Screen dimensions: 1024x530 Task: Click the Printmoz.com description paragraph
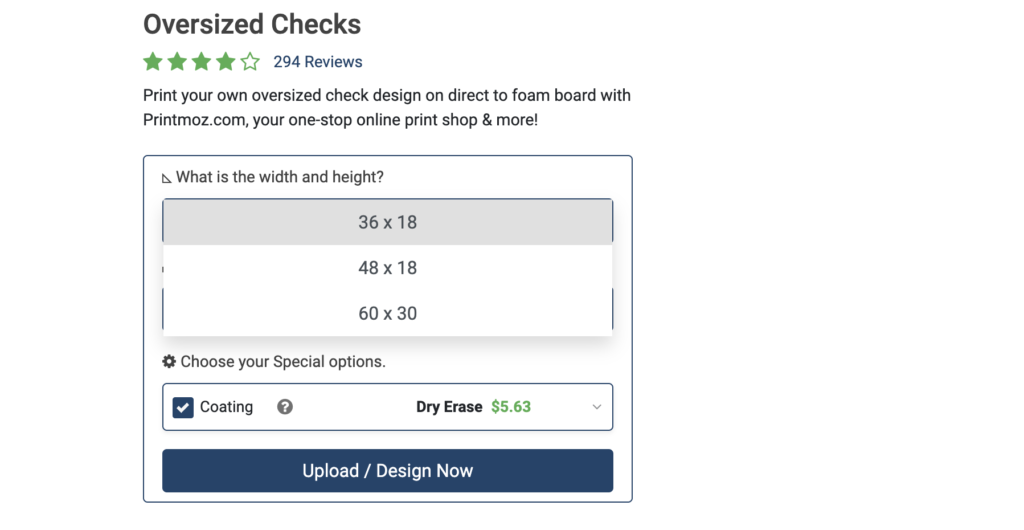click(386, 108)
